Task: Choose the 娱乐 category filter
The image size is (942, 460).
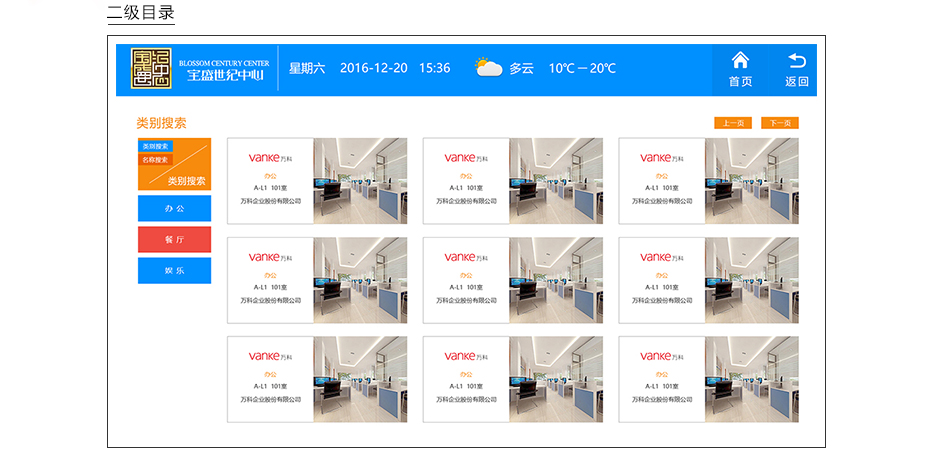Action: pos(174,271)
